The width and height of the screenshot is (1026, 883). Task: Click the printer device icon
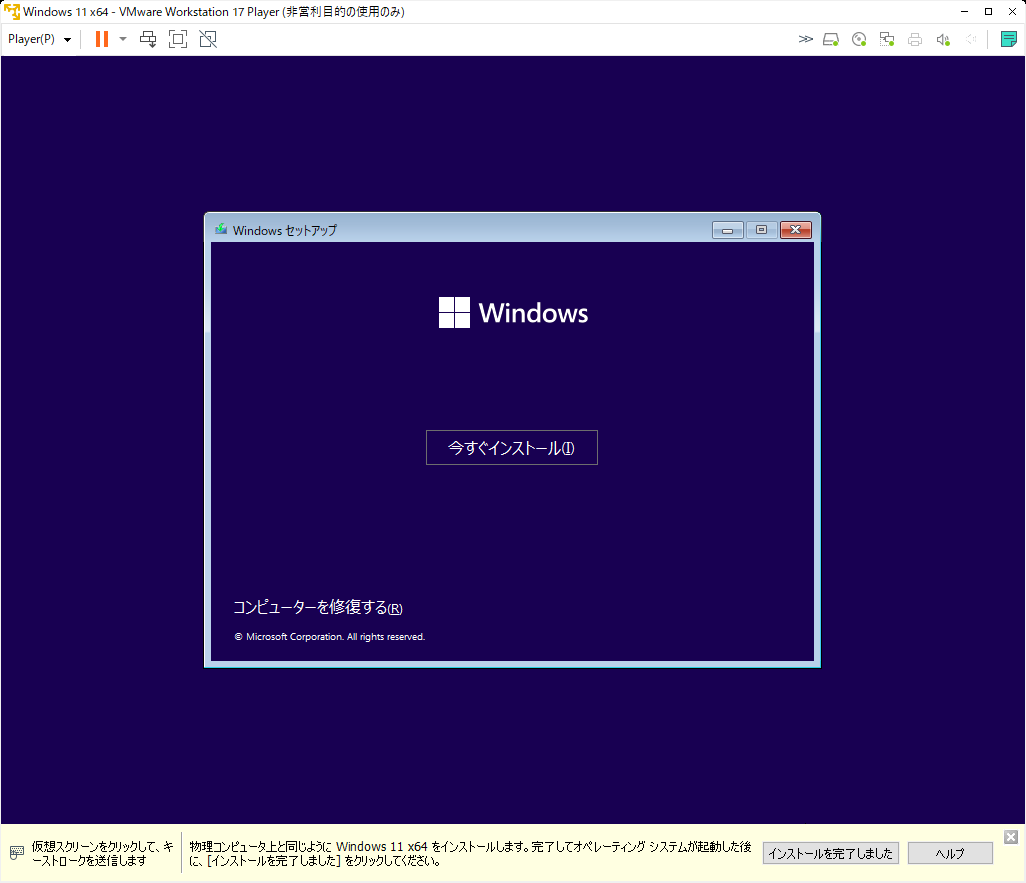[x=915, y=39]
